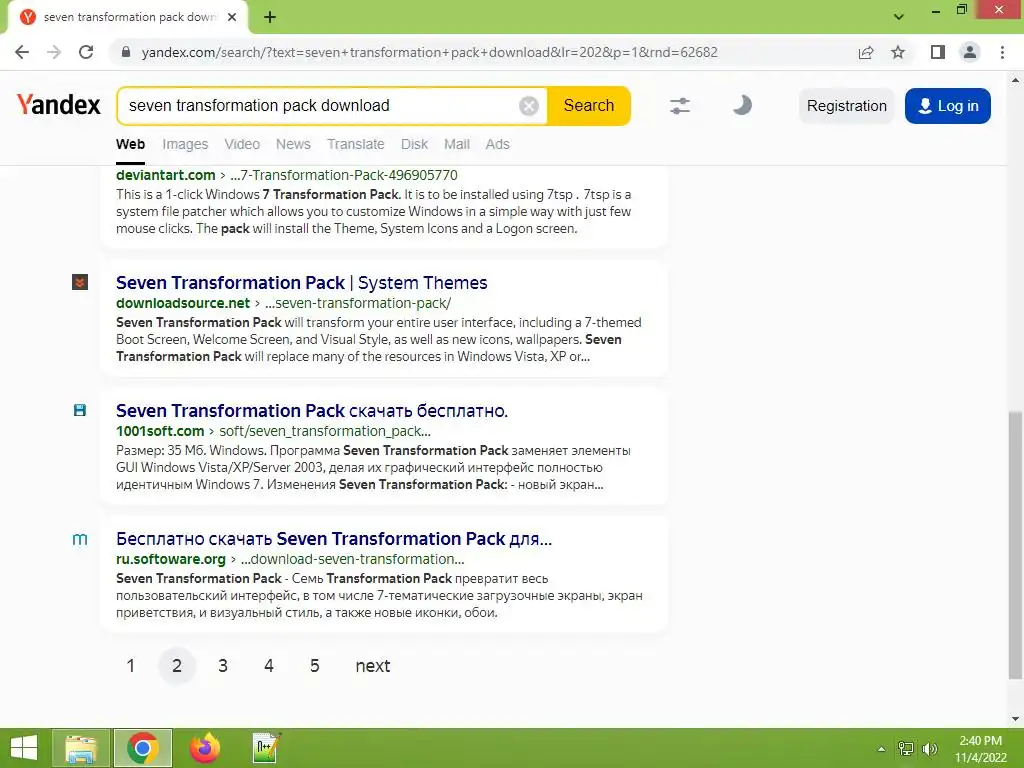Open Chrome three-dot menu
Image resolution: width=1024 pixels, height=768 pixels.
pos(1002,52)
